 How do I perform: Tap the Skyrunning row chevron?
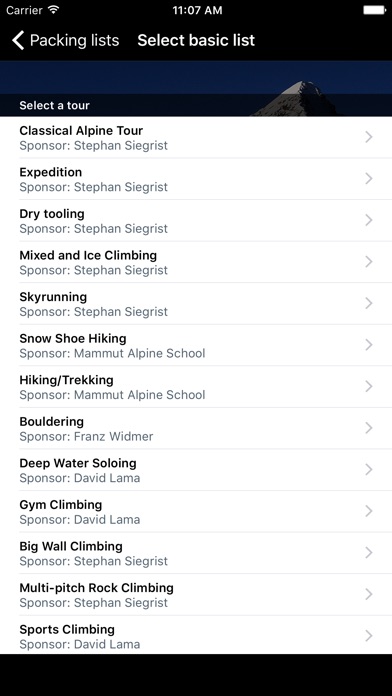coord(368,304)
